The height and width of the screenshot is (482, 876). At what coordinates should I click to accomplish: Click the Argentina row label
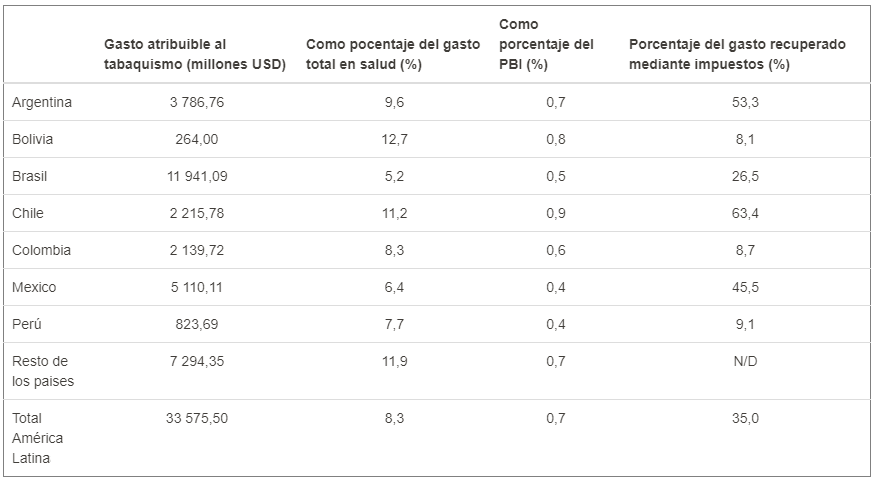42,102
